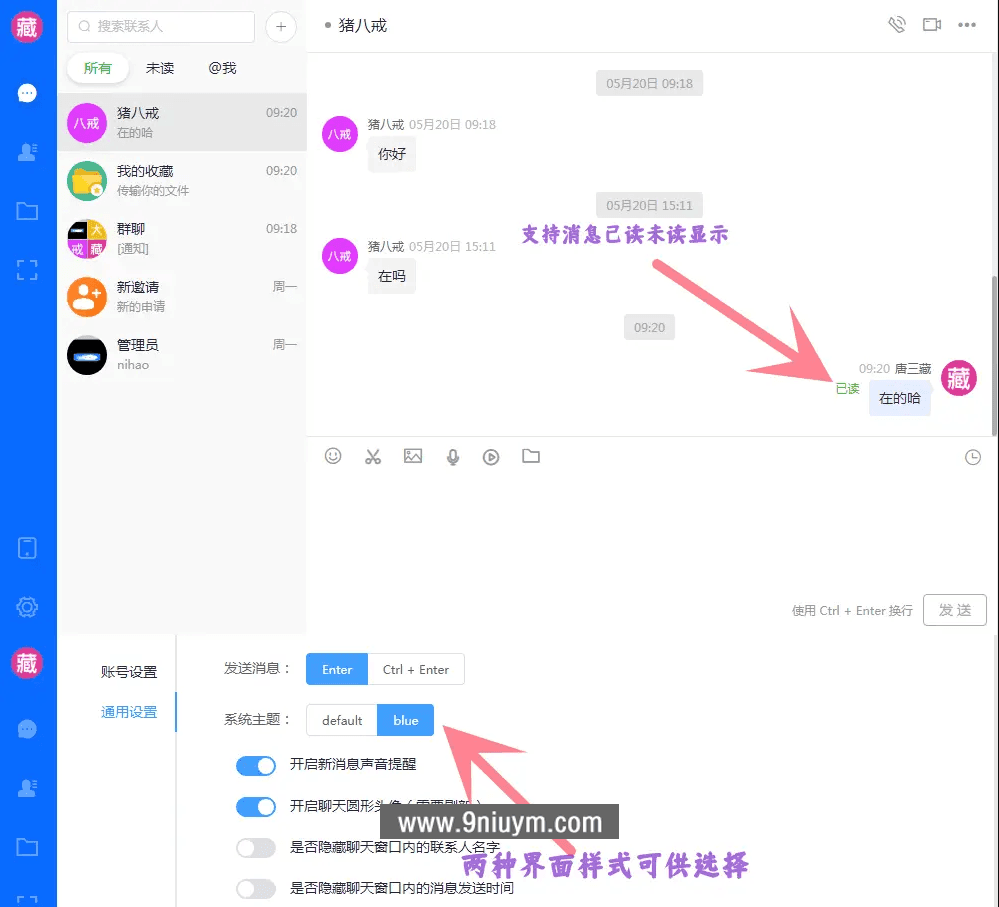Click the search contacts input field
The height and width of the screenshot is (907, 999).
(x=160, y=27)
